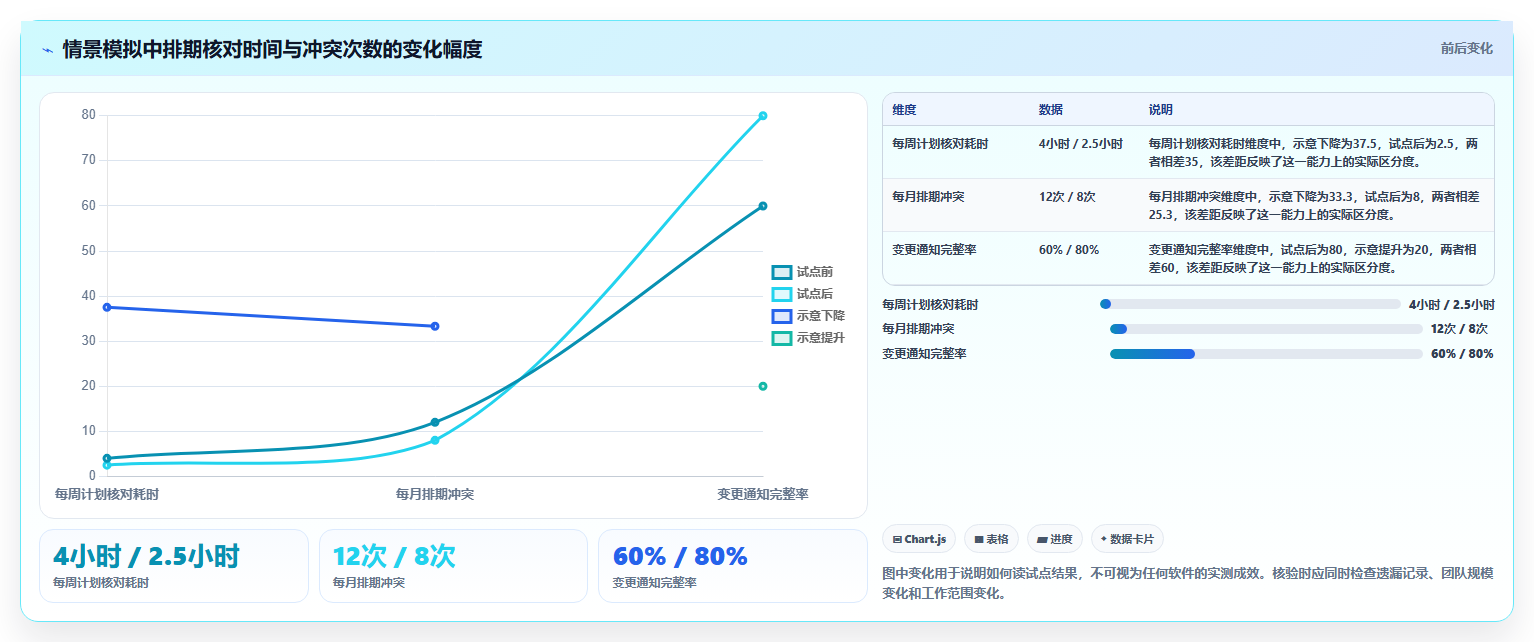Click the 变更通知完整率 table row label
Image resolution: width=1534 pixels, height=642 pixels.
click(934, 250)
